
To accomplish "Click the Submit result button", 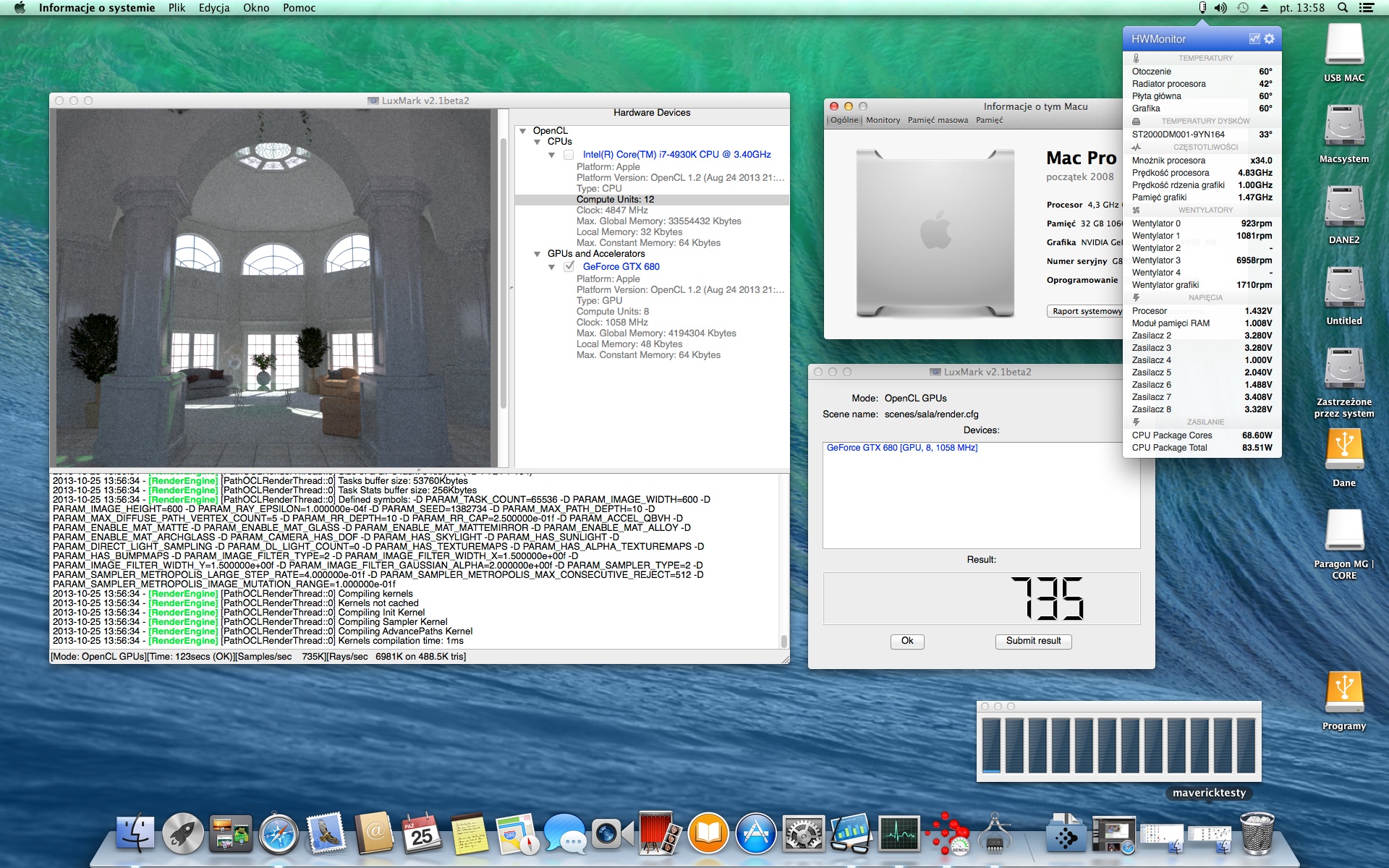I will [x=1033, y=641].
